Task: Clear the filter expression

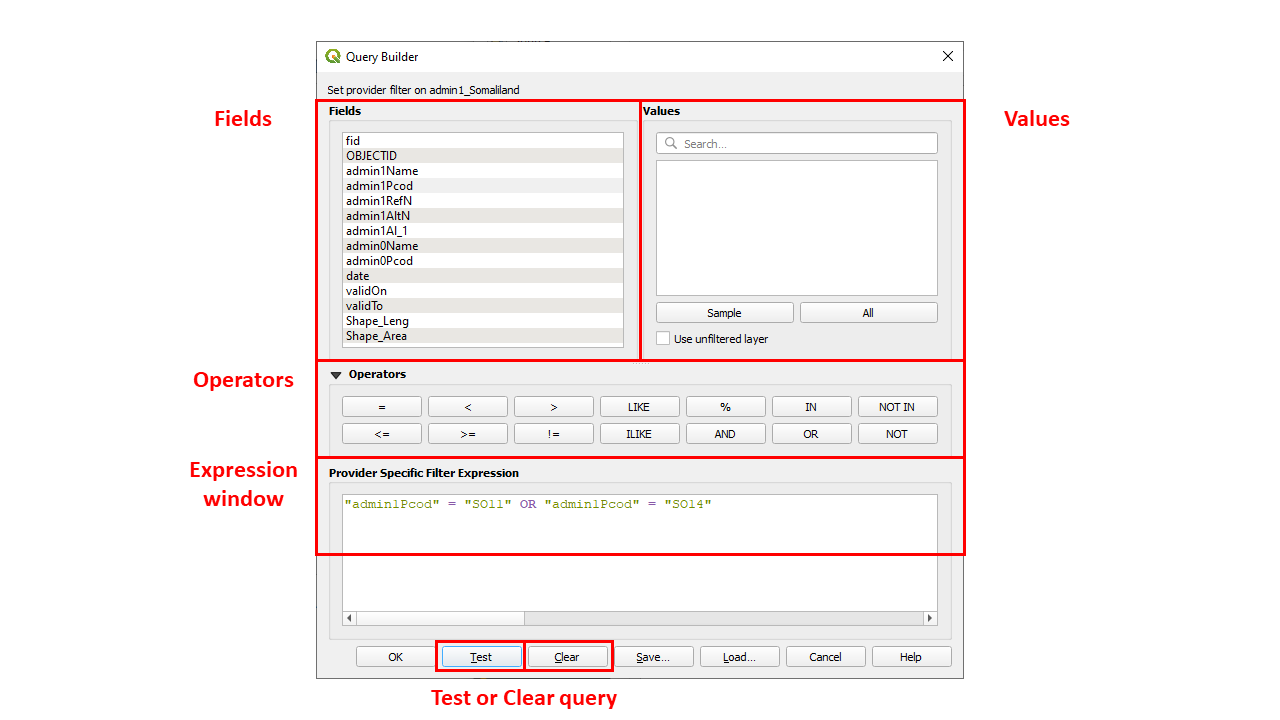Action: pyautogui.click(x=567, y=657)
